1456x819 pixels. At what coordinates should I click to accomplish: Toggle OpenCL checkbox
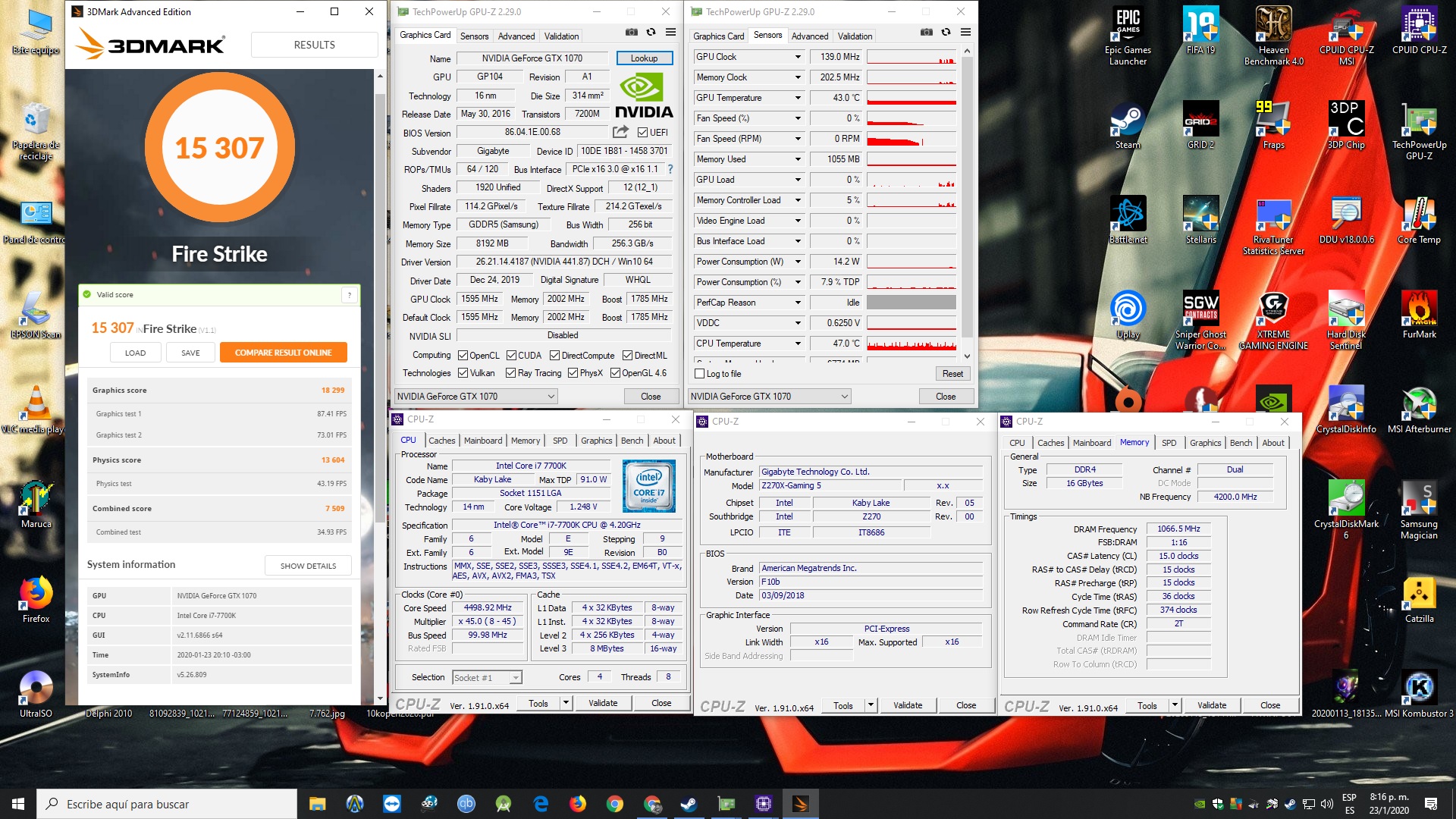(x=463, y=356)
